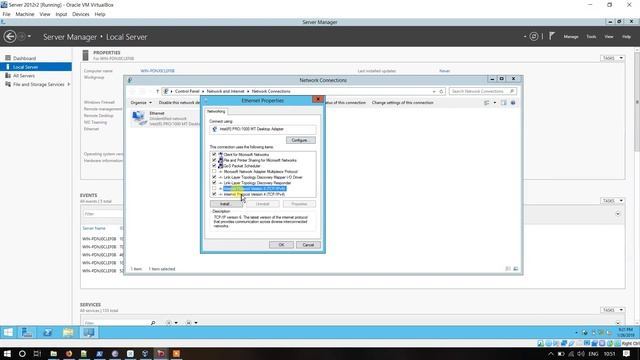The height and width of the screenshot is (360, 640).
Task: Open File and Storage Services
Action: (x=38, y=84)
